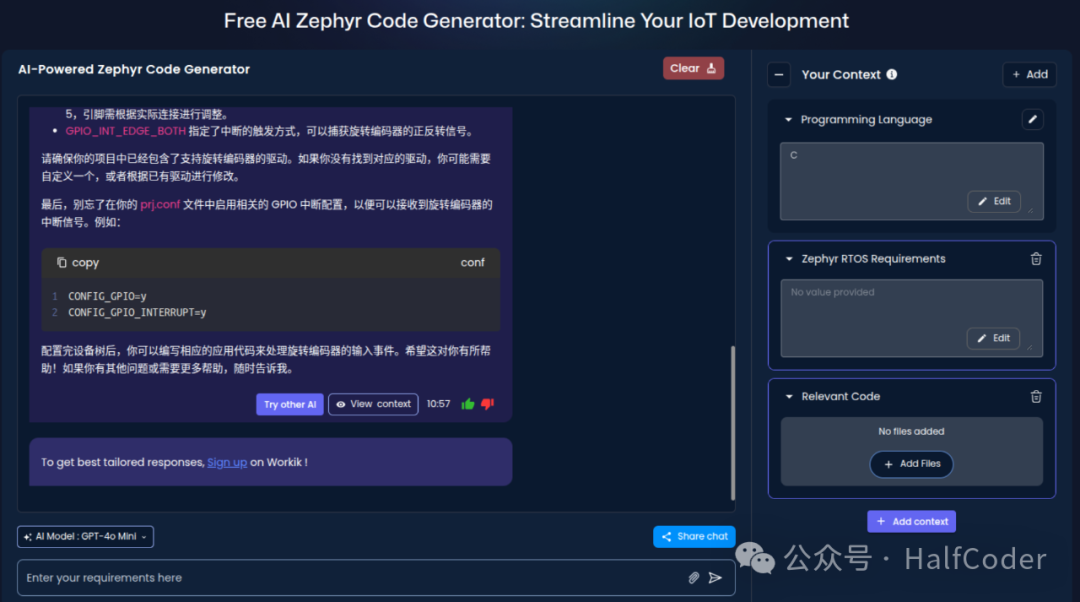Click the paperclip attach file icon
This screenshot has height=602, width=1080.
point(694,578)
